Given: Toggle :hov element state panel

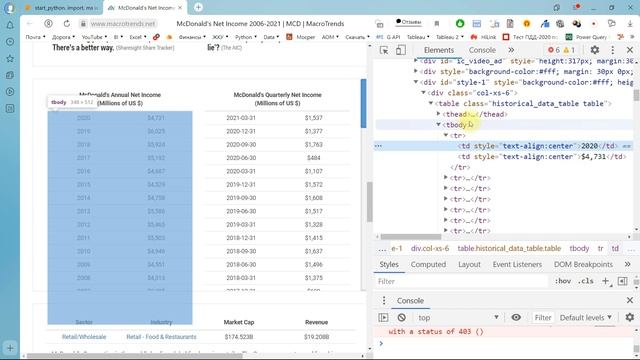Looking at the screenshot, I should coord(562,281).
